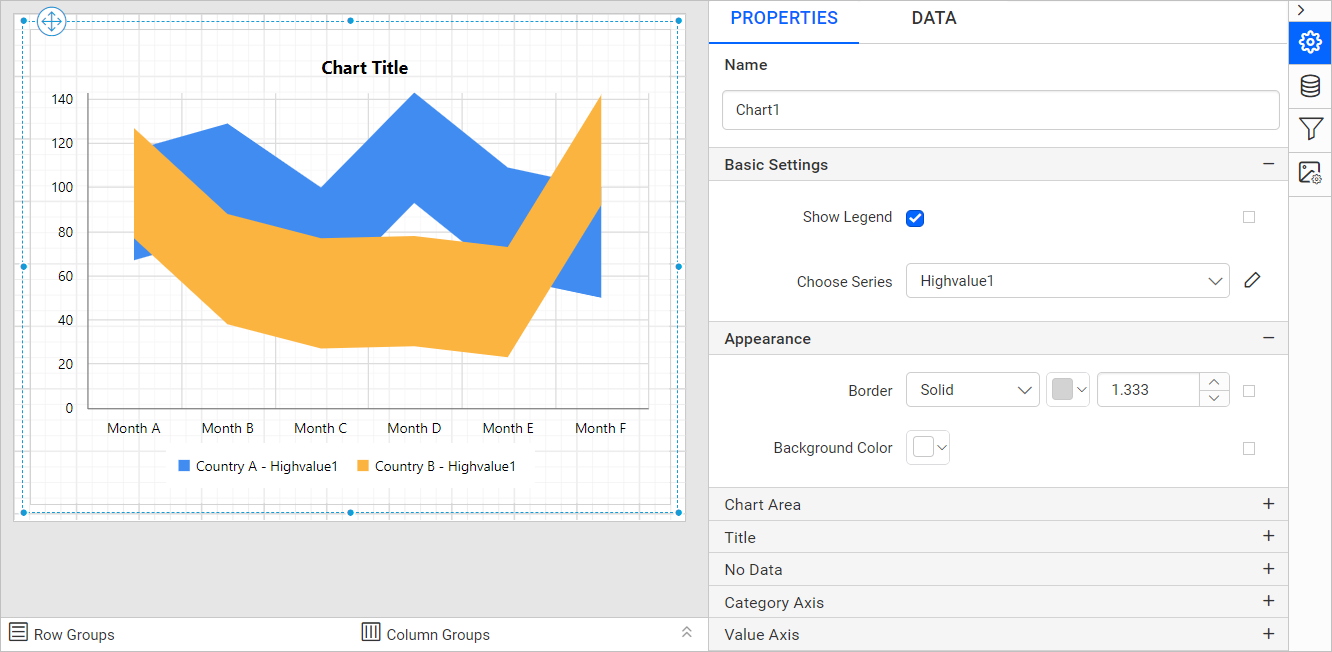Decrease the border width with the down arrow
Viewport: 1332px width, 652px height.
pyautogui.click(x=1214, y=398)
